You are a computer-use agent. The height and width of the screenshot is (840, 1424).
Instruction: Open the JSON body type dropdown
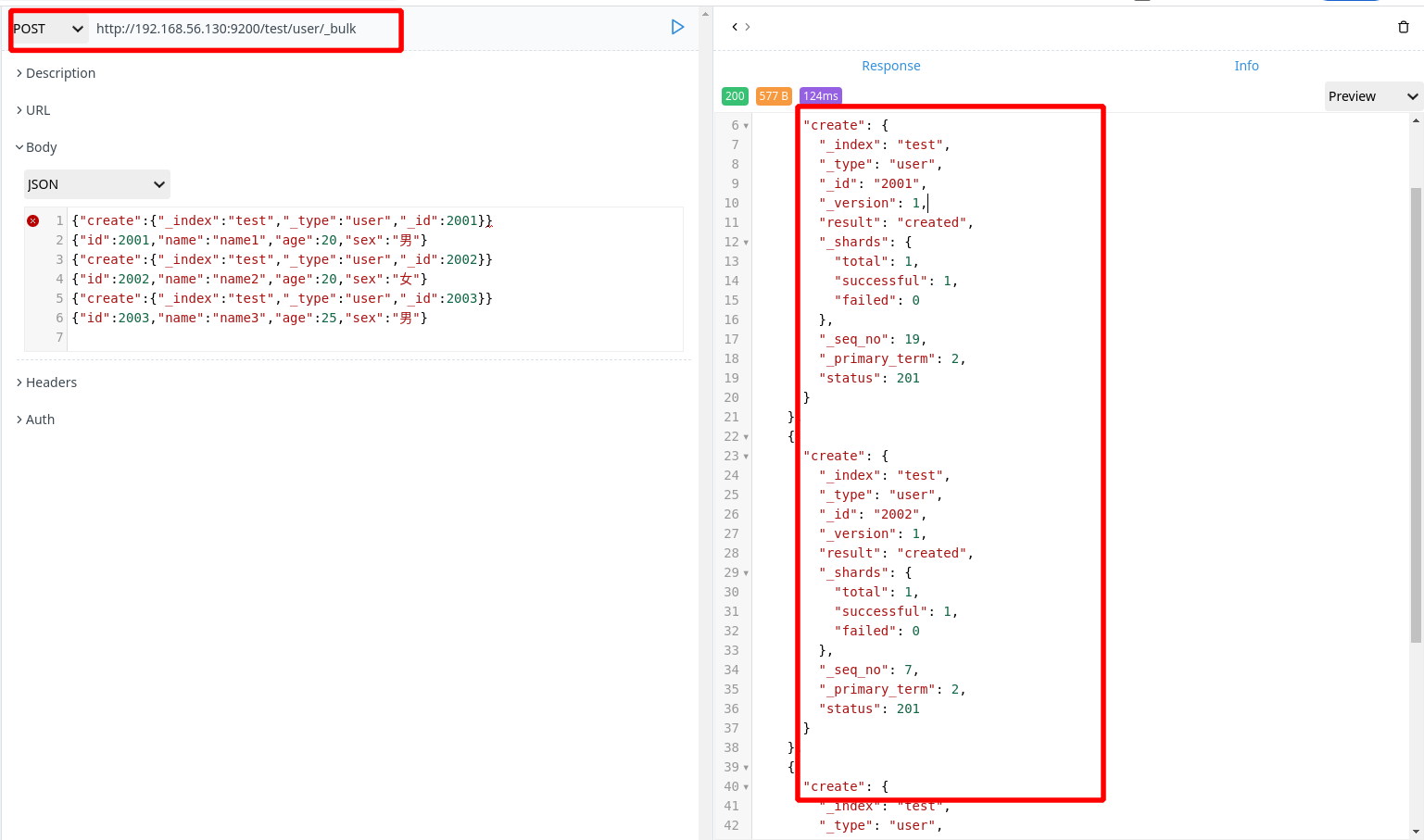tap(95, 183)
